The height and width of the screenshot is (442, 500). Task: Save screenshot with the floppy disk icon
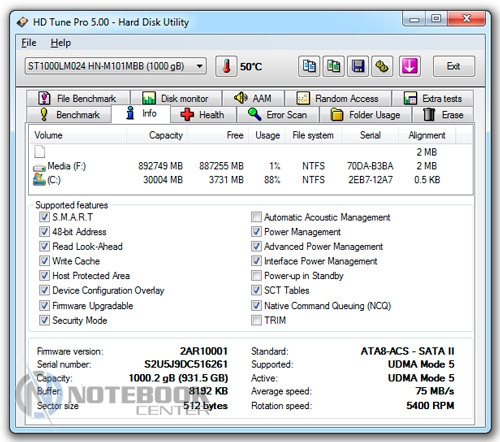[x=358, y=66]
